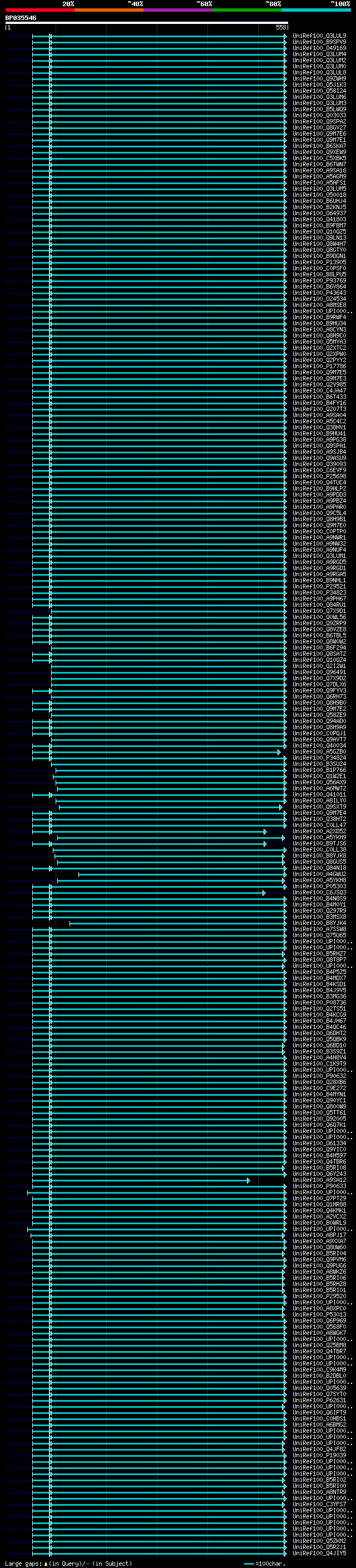This screenshot has width=356, height=1568.
Task: Select the UniRef100_Q8GV27 entry
Action: click(319, 128)
